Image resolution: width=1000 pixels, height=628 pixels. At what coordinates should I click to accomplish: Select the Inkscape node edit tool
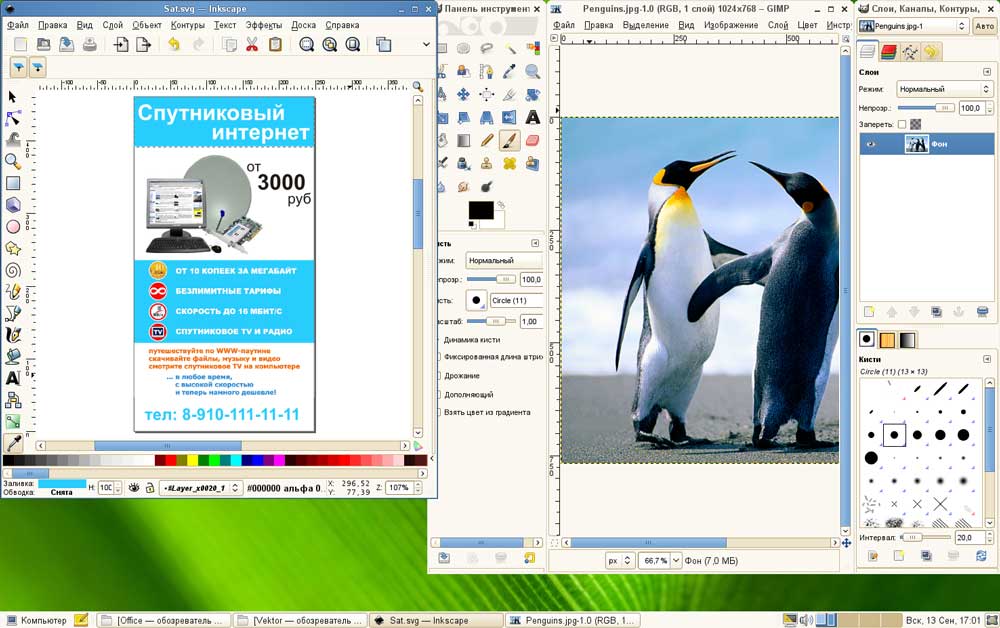pyautogui.click(x=13, y=118)
